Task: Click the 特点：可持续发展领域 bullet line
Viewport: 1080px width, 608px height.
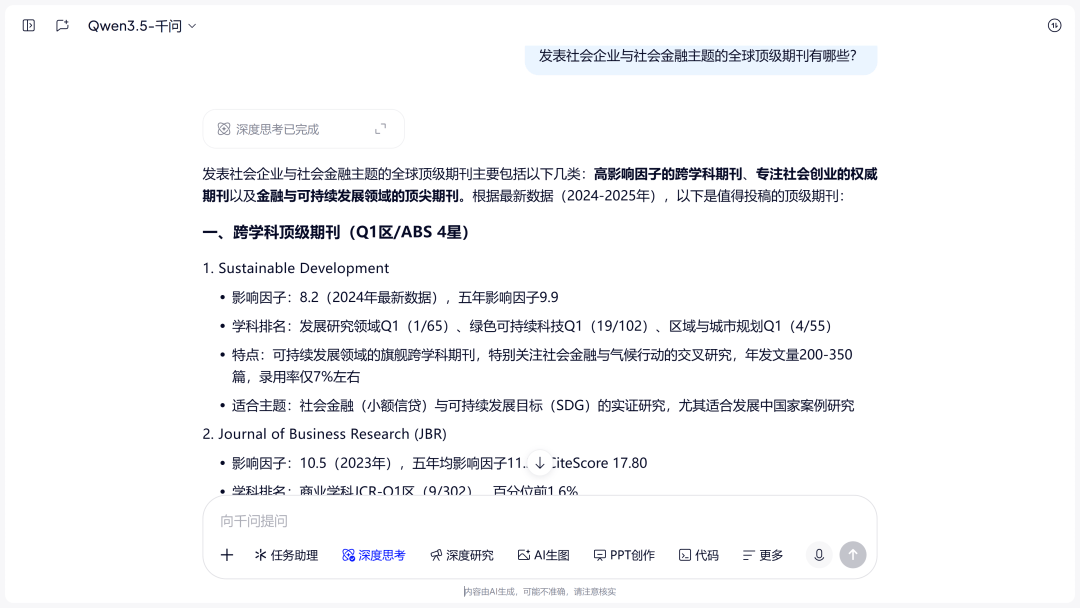Action: [x=542, y=366]
